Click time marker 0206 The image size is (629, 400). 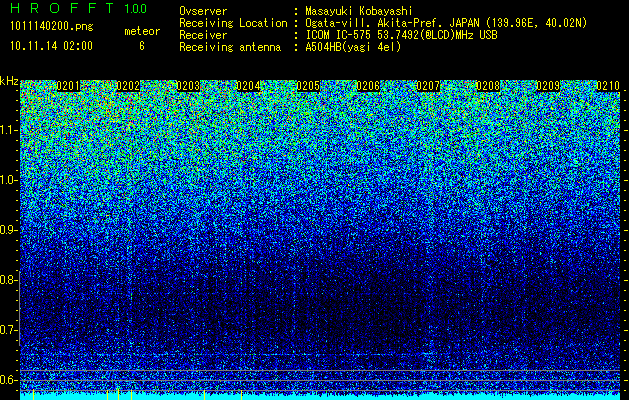pyautogui.click(x=368, y=86)
